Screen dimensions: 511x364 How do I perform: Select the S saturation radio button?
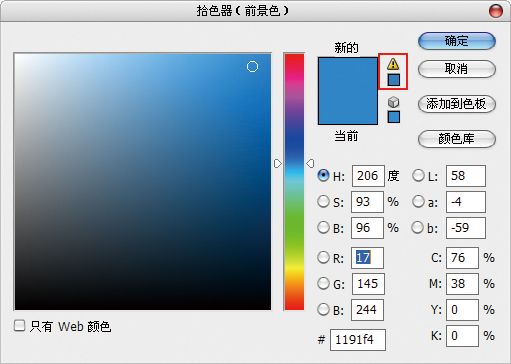pyautogui.click(x=323, y=201)
